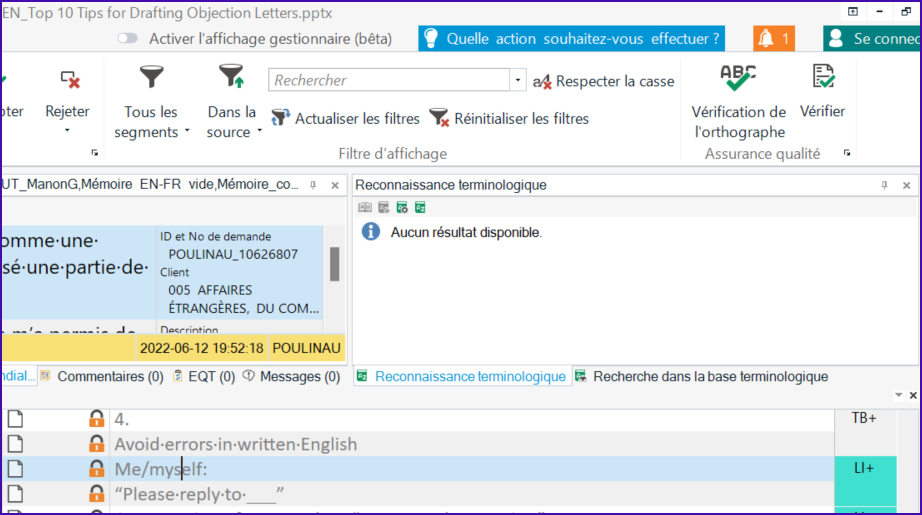Image resolution: width=922 pixels, height=515 pixels.
Task: Focus the Rechercher filter field
Action: 389,80
